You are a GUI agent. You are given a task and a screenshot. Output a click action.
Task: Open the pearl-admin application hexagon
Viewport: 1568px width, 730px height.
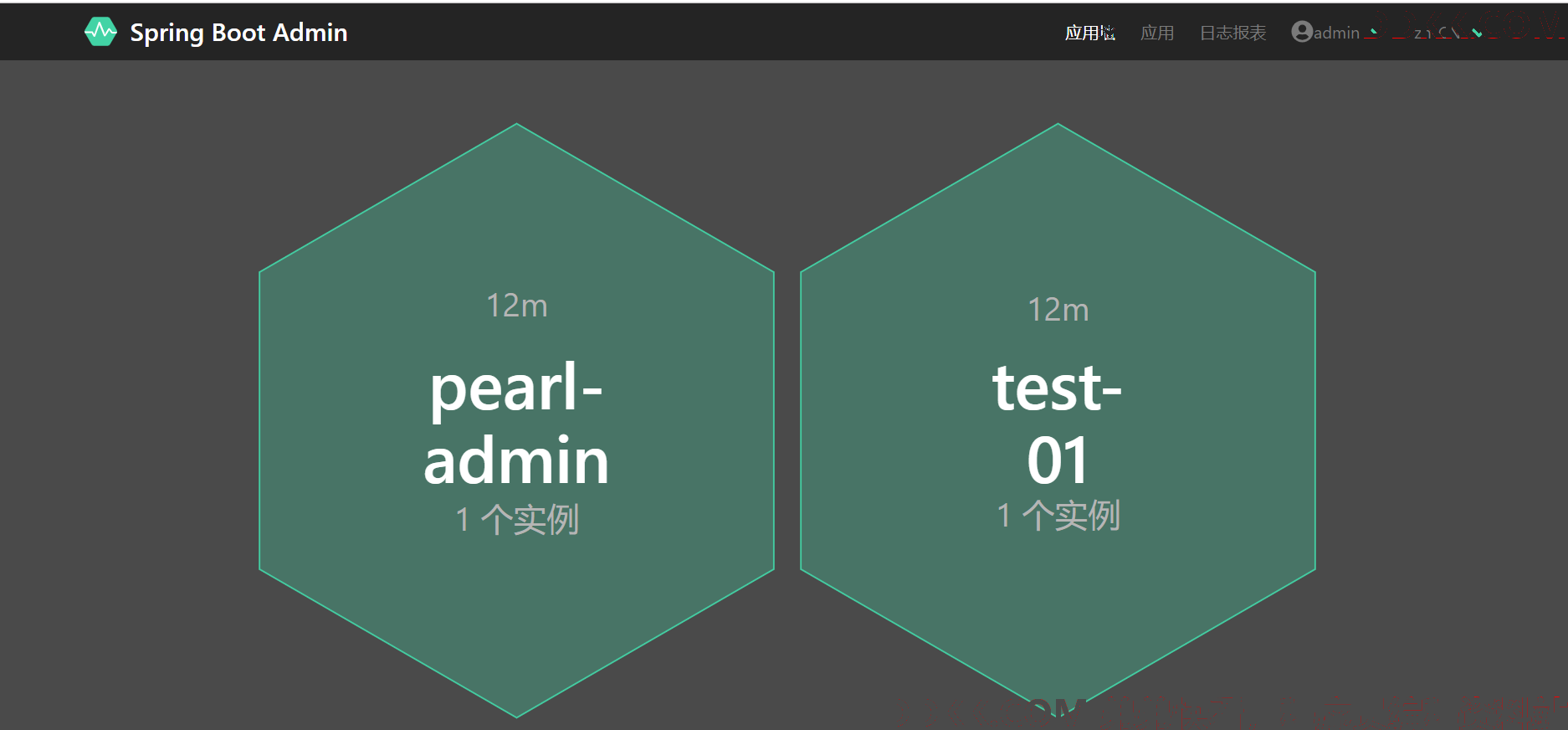pyautogui.click(x=516, y=420)
